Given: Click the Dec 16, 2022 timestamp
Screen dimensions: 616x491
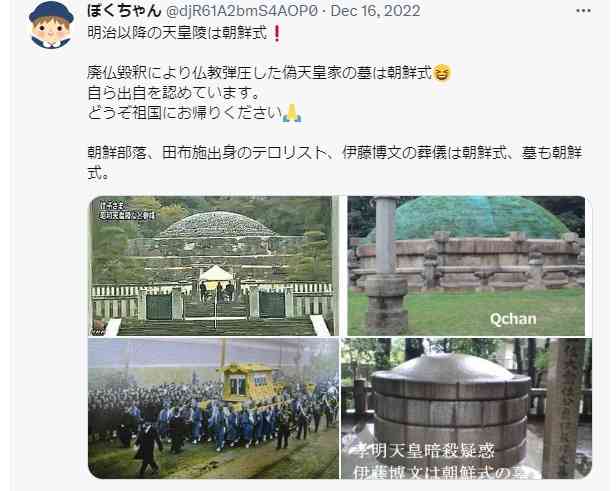Looking at the screenshot, I should (x=376, y=11).
